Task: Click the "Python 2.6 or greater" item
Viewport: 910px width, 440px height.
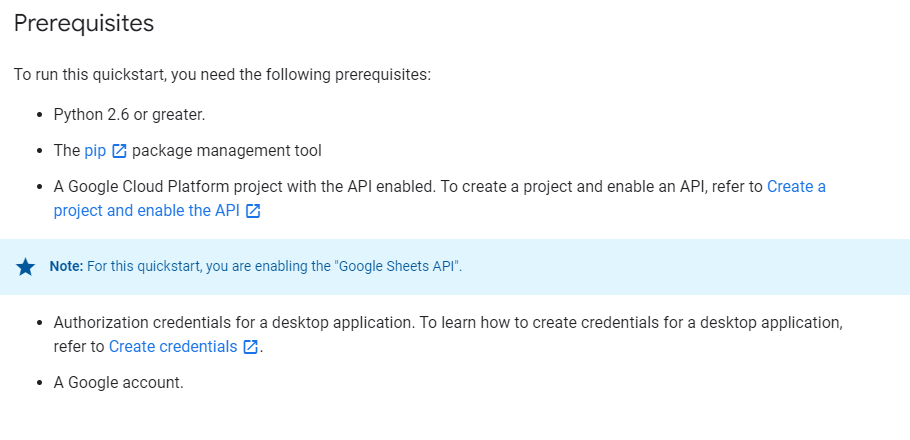Action: (129, 114)
